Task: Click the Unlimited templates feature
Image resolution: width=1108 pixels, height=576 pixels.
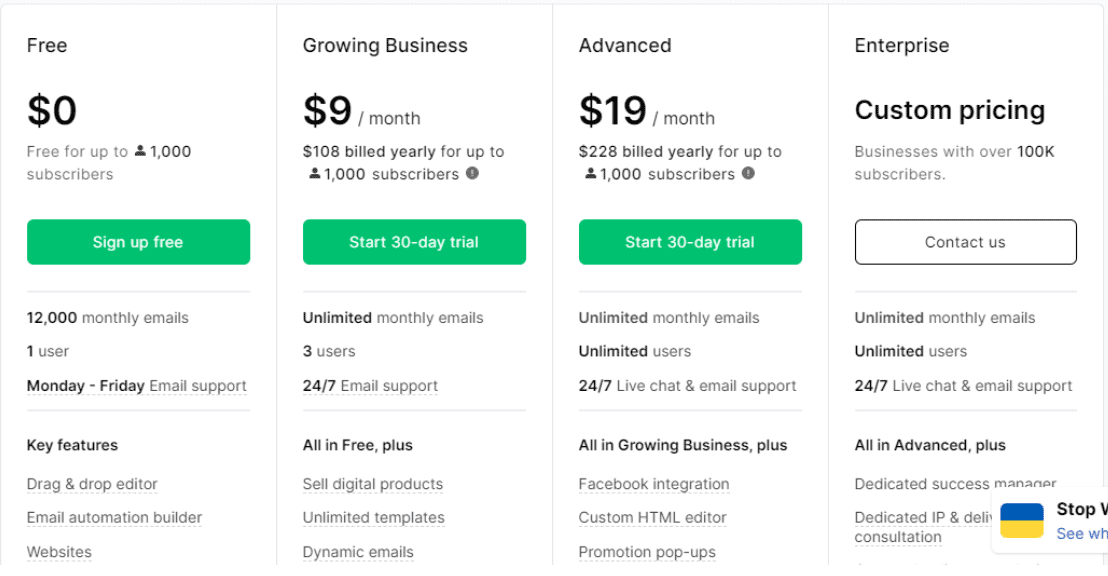Action: coord(374,517)
